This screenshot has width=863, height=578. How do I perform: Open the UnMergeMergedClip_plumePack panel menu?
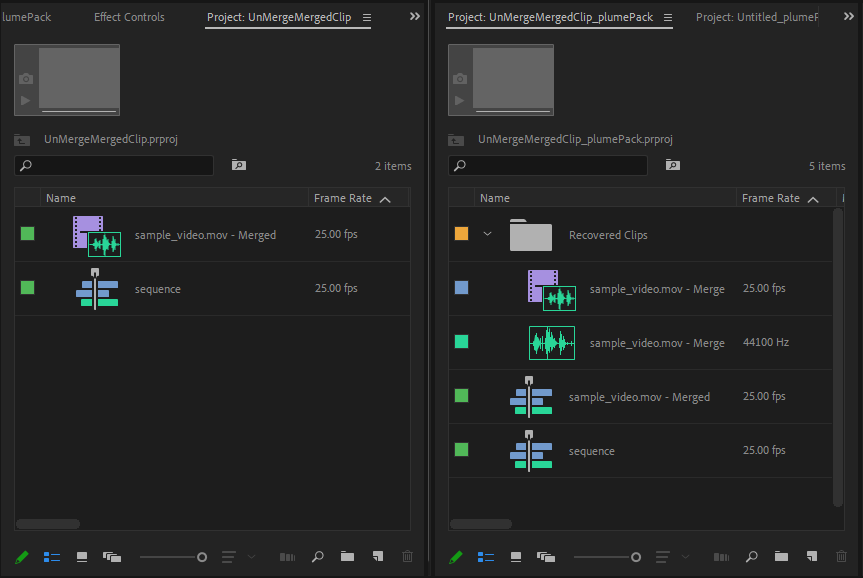click(x=667, y=17)
